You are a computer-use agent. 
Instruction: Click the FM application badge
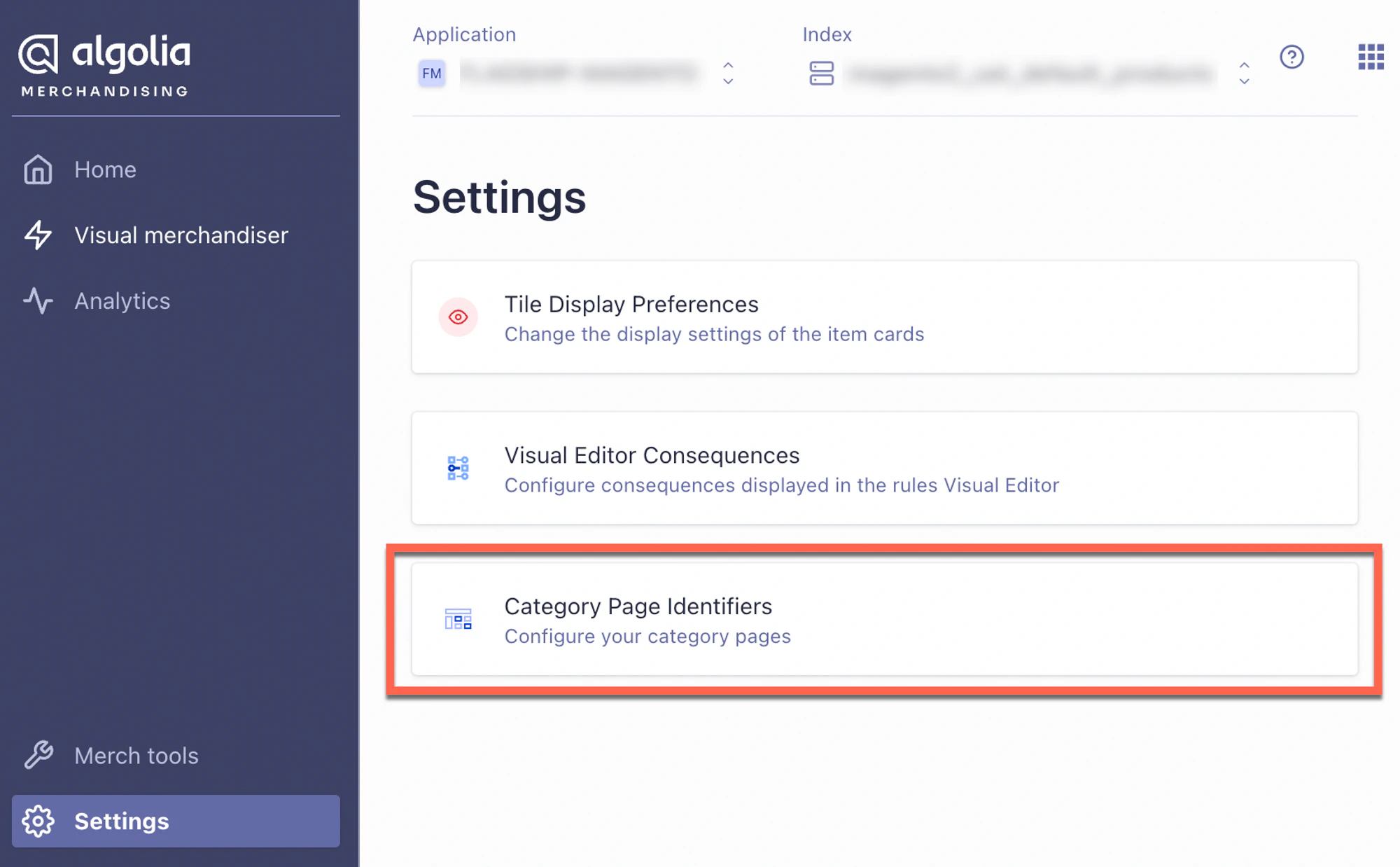[432, 73]
